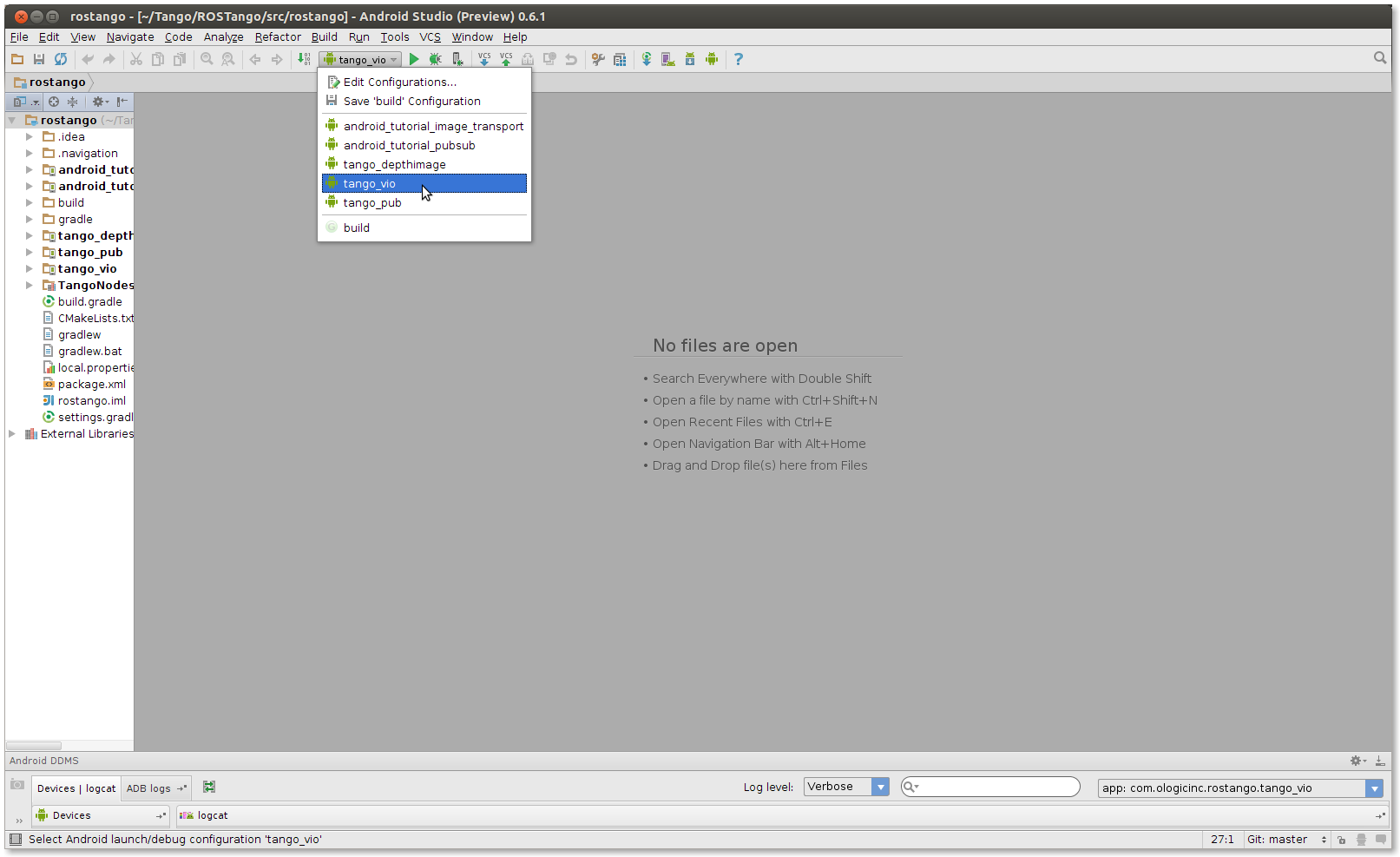Image resolution: width=1400 pixels, height=857 pixels.
Task: Click the Search Everywhere magnifier icon
Action: click(x=1380, y=58)
